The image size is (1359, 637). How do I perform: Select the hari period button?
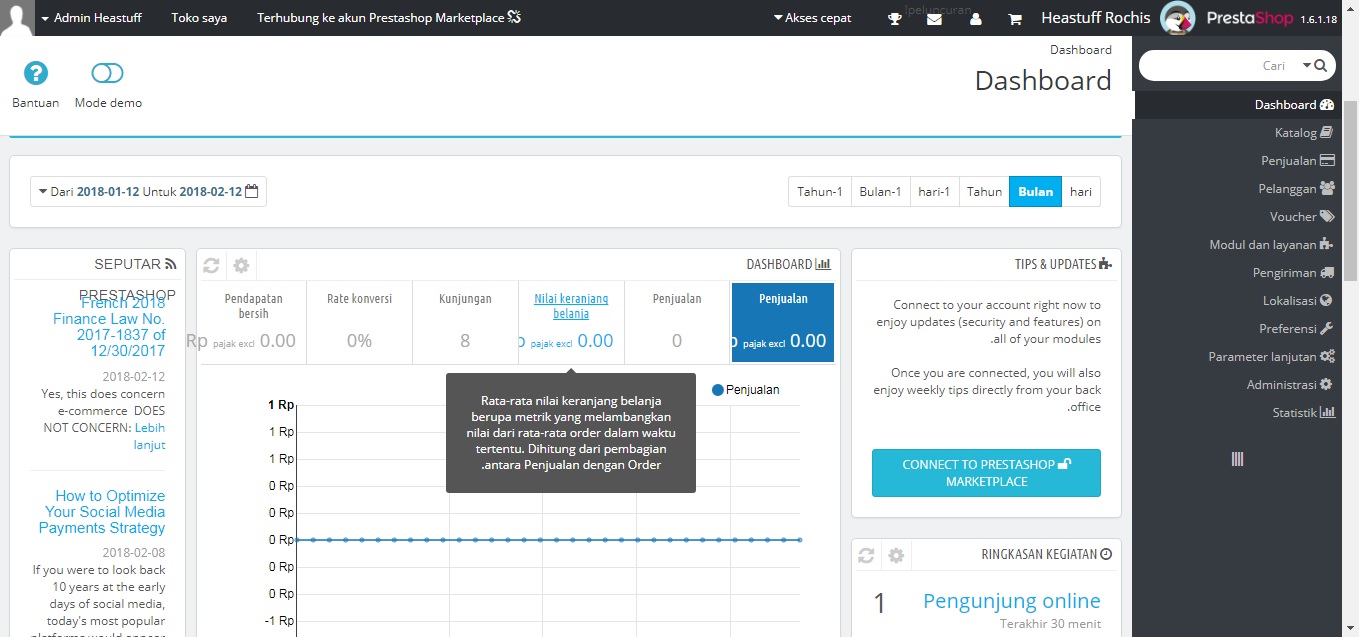1081,192
